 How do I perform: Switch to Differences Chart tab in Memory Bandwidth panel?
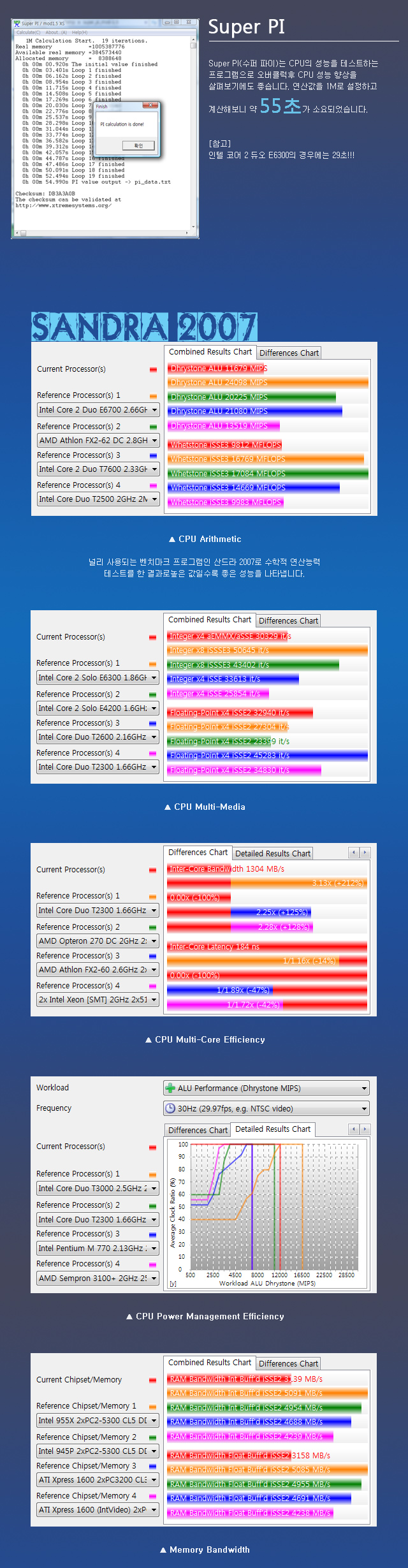[288, 1364]
